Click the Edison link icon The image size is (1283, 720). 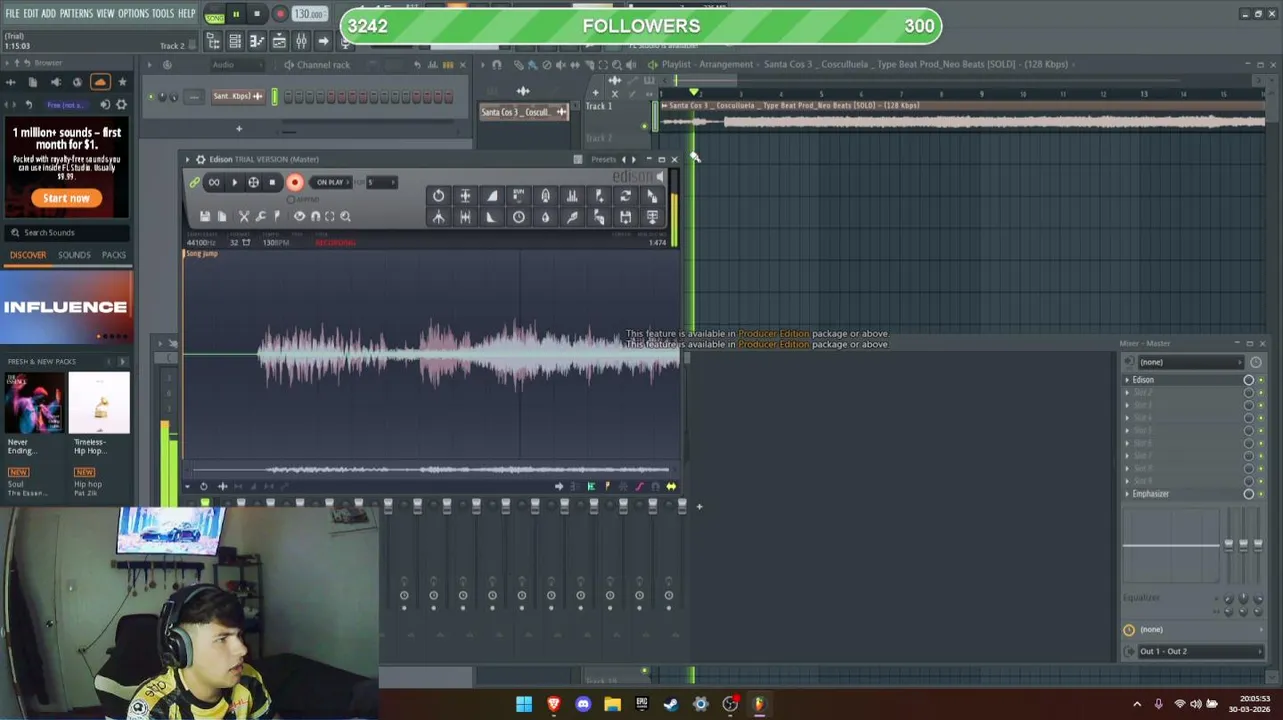(x=195, y=182)
